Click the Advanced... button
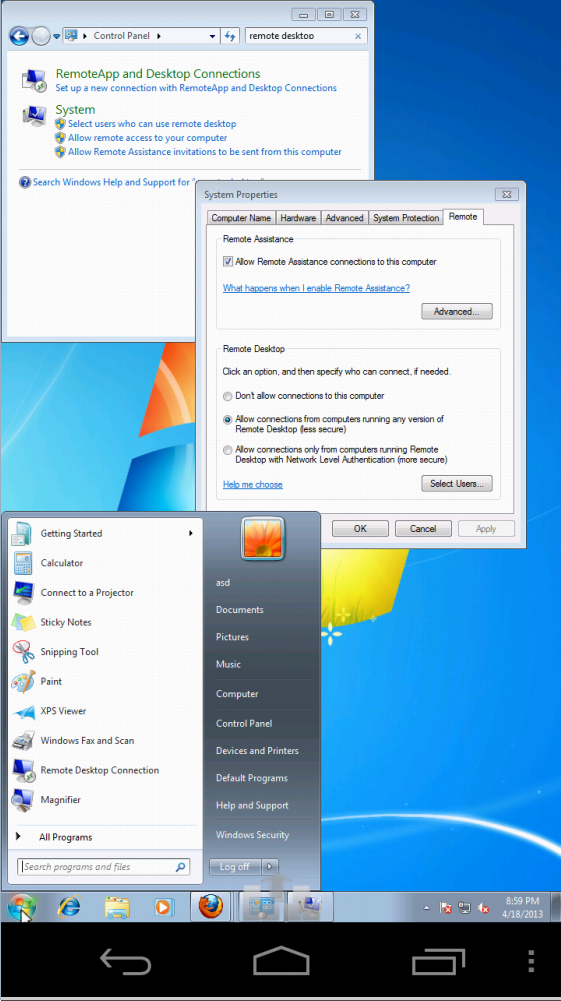Image resolution: width=561 pixels, height=1001 pixels. pyautogui.click(x=456, y=312)
